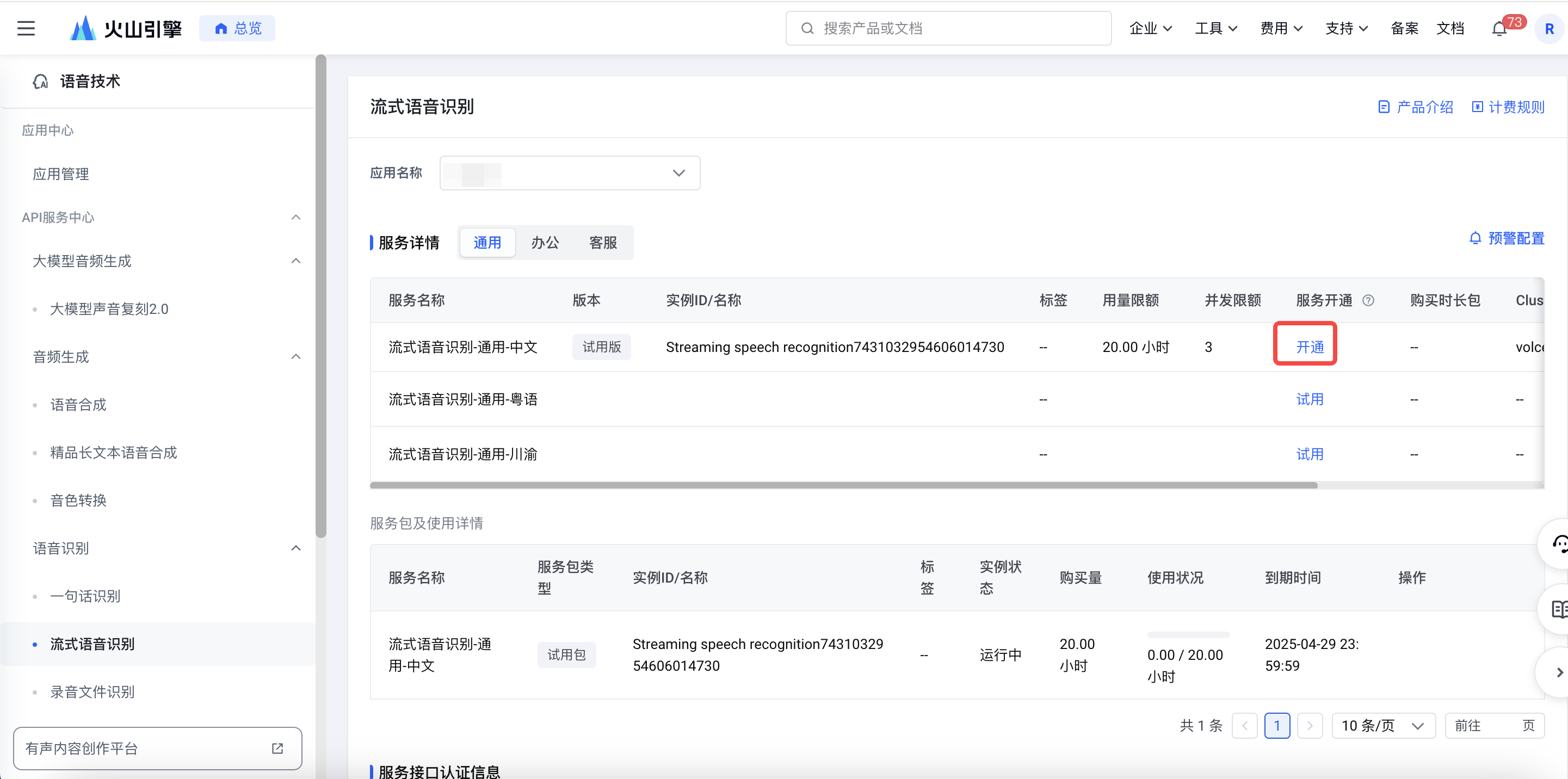
Task: Click the 运行中 status text
Action: 1000,655
